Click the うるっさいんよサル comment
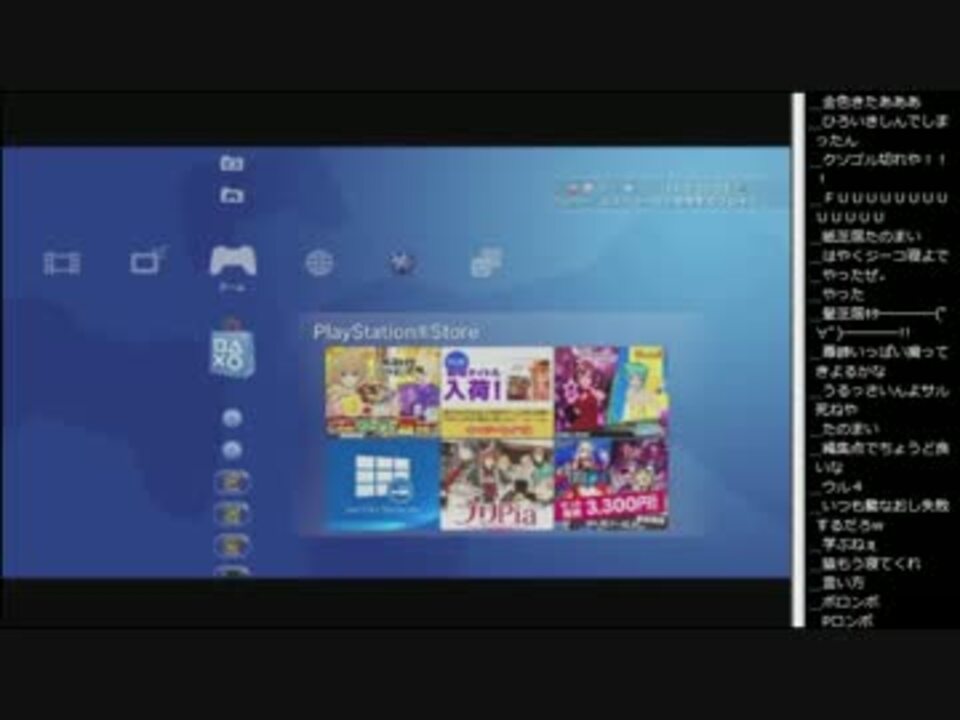 (882, 399)
